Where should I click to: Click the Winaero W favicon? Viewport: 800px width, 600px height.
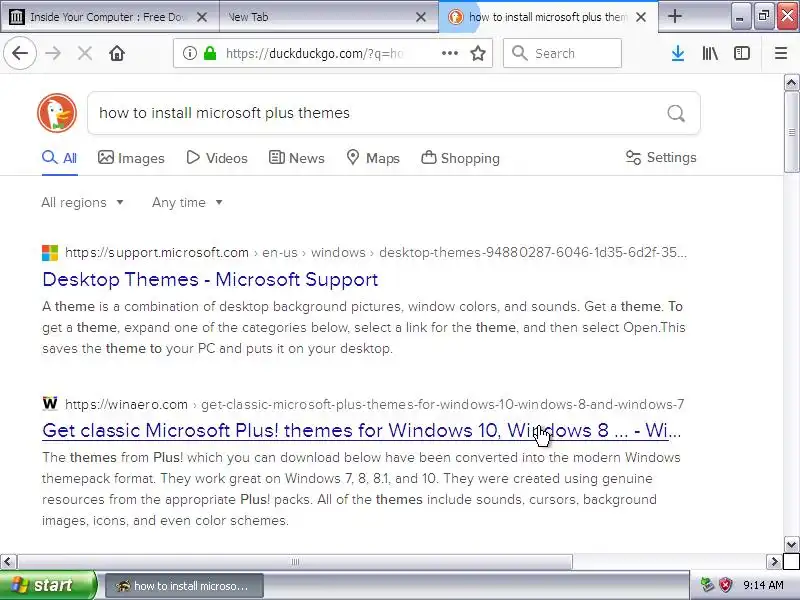coord(50,404)
